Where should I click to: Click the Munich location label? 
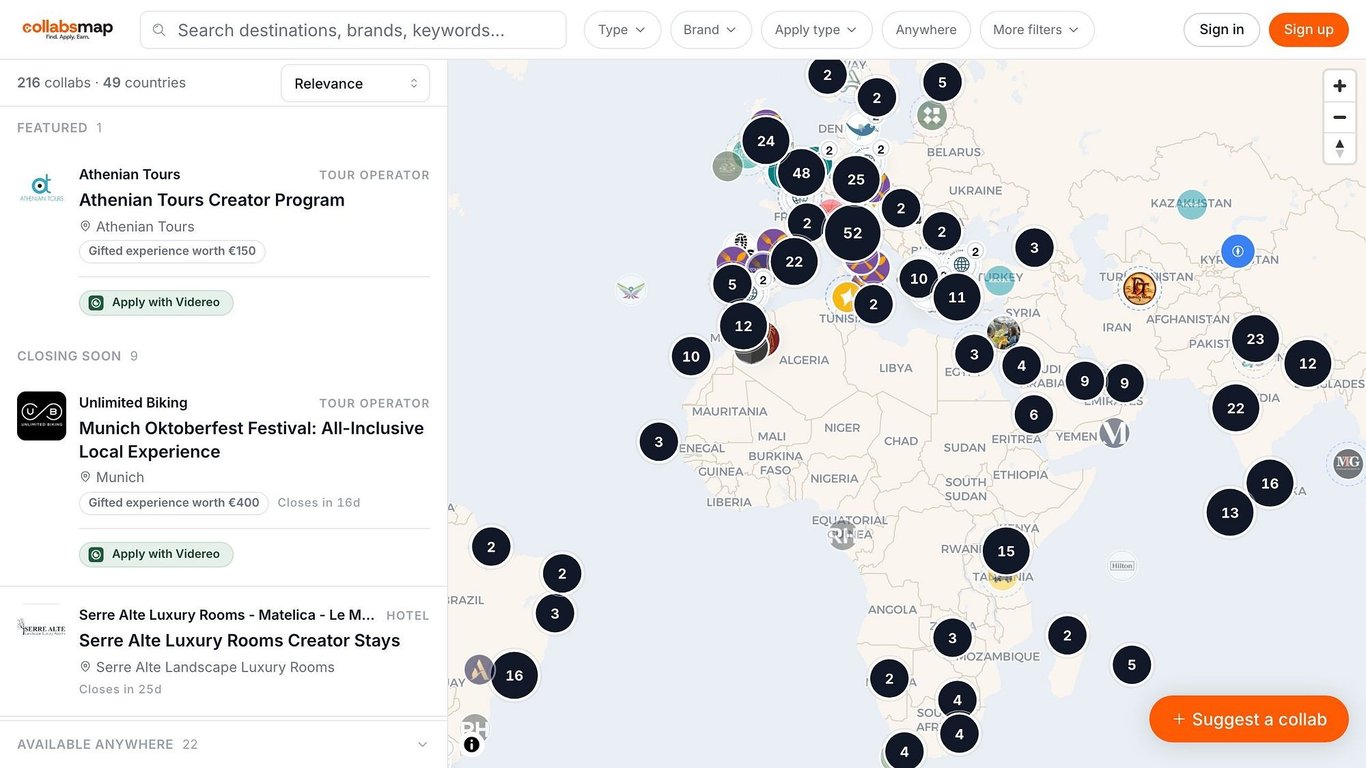(x=120, y=477)
